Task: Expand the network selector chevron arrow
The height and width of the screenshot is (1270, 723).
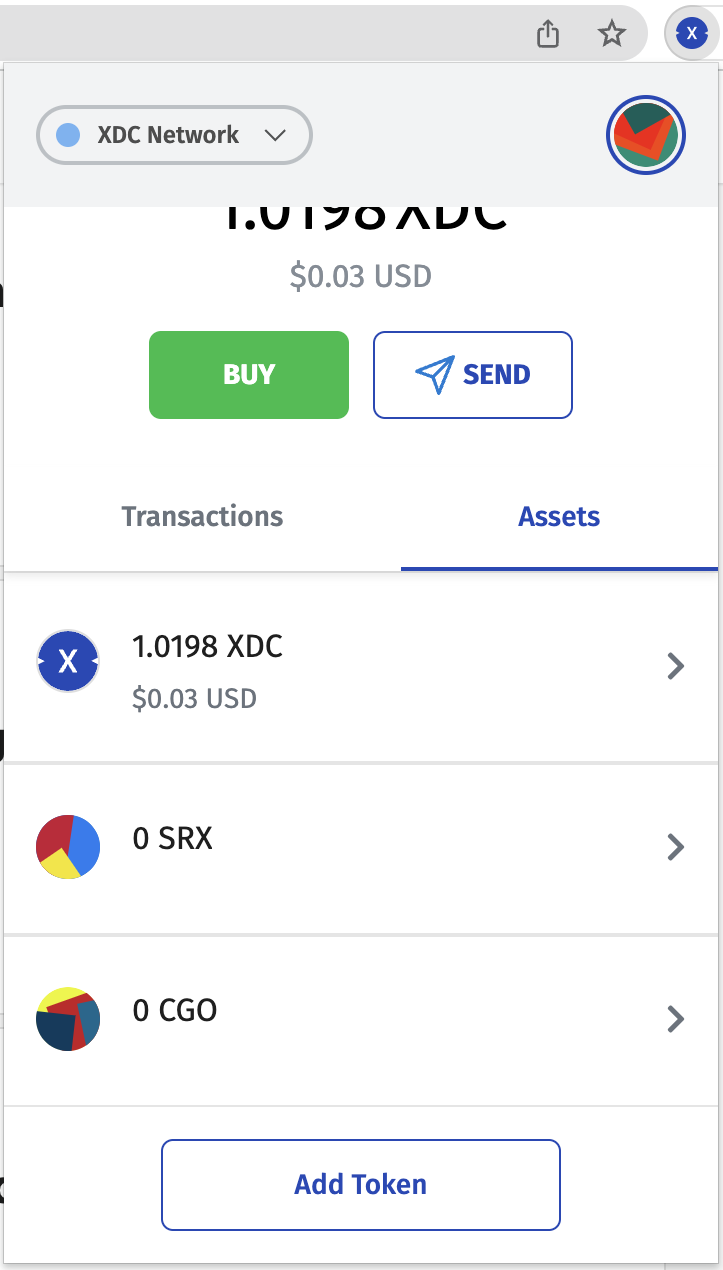Action: click(x=275, y=136)
